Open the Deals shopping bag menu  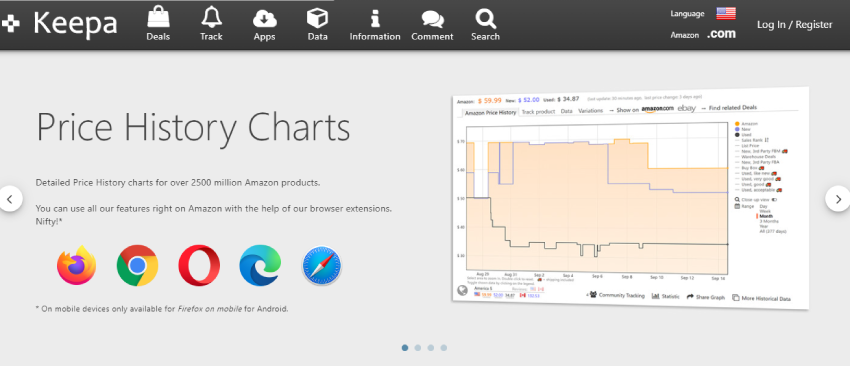pos(158,24)
